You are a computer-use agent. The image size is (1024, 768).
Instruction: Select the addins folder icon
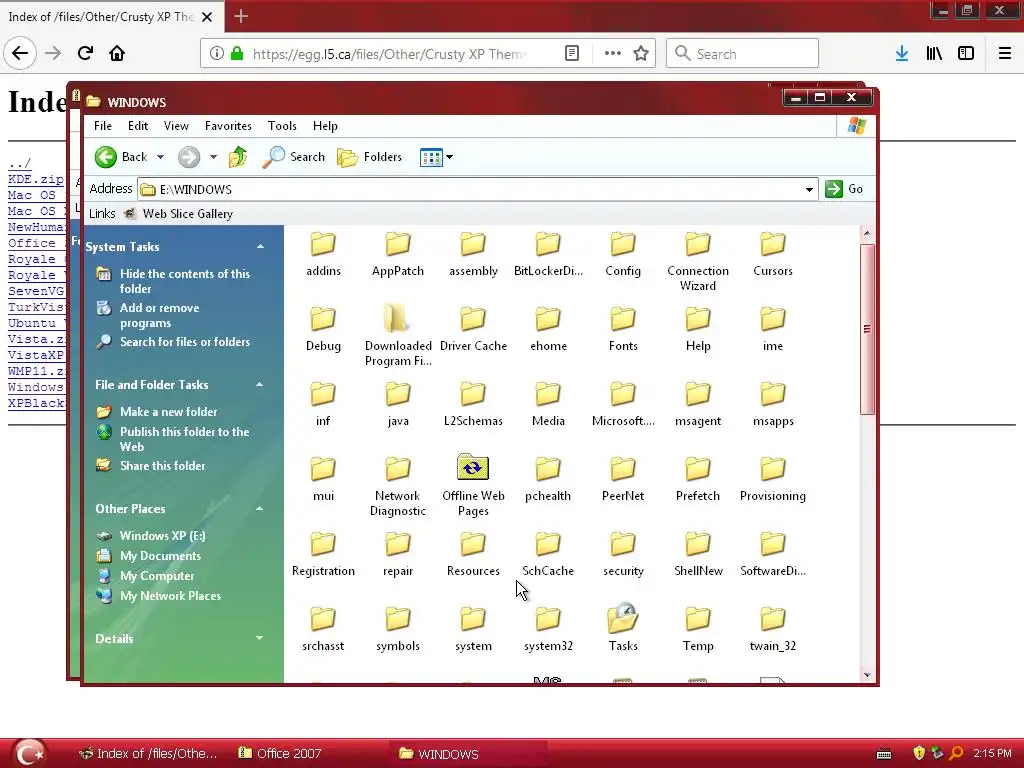pyautogui.click(x=323, y=244)
